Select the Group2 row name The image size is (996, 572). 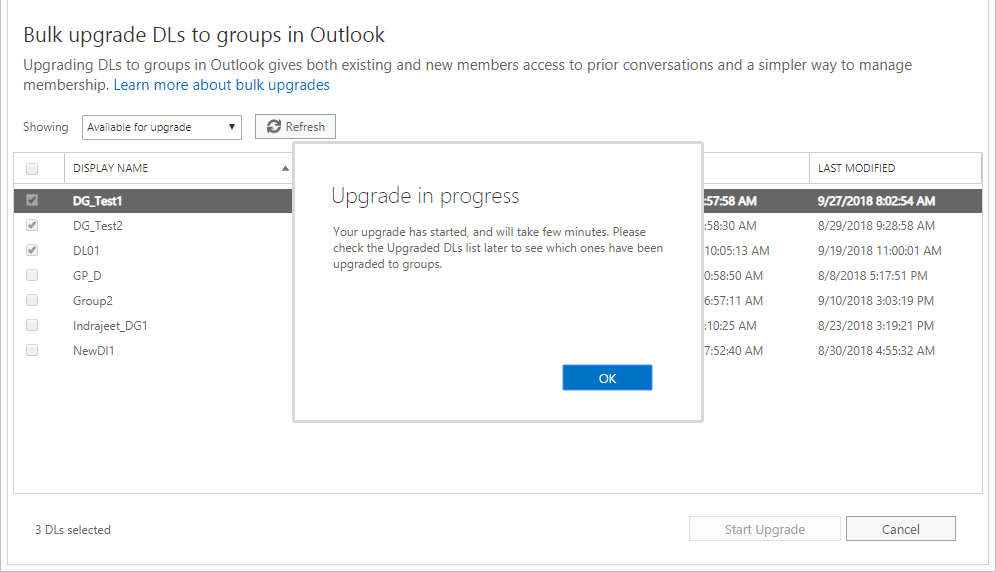point(93,301)
